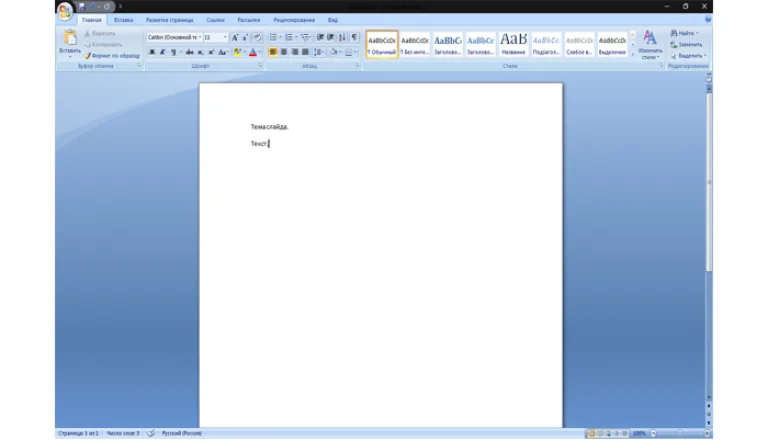
Task: Click the Decrease Indent icon
Action: [320, 38]
